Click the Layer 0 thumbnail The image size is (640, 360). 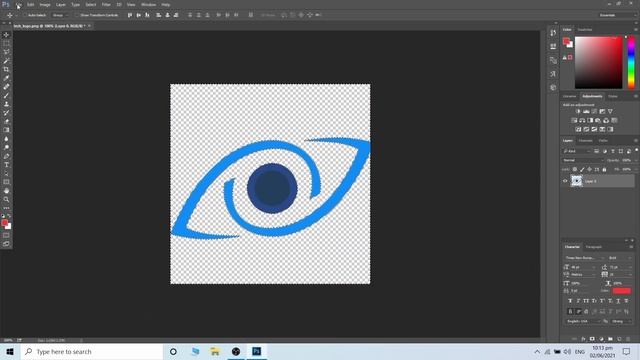coord(576,181)
